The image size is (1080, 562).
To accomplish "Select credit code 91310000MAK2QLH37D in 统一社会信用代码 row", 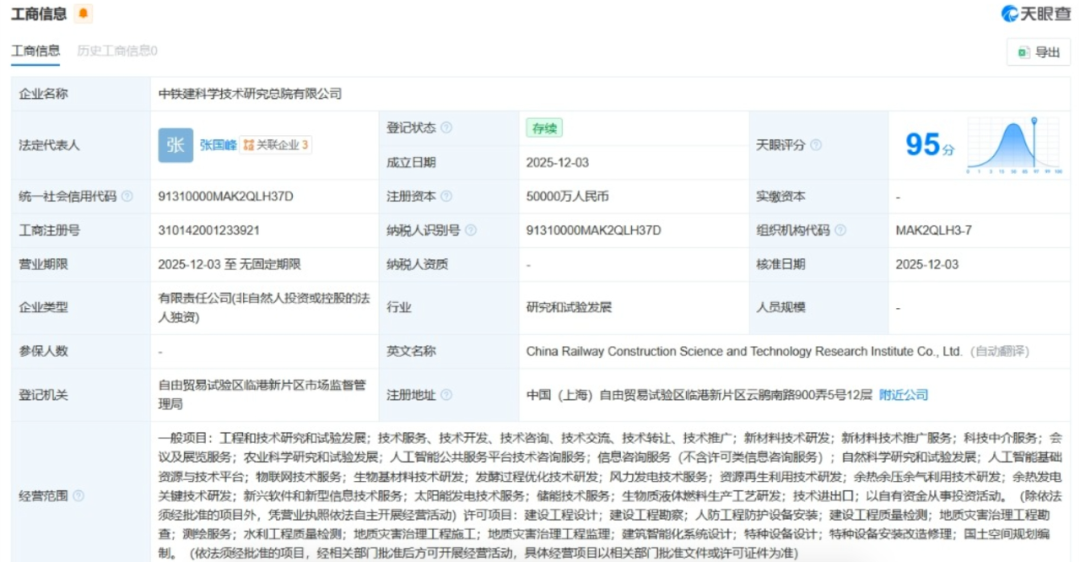I will tap(226, 196).
